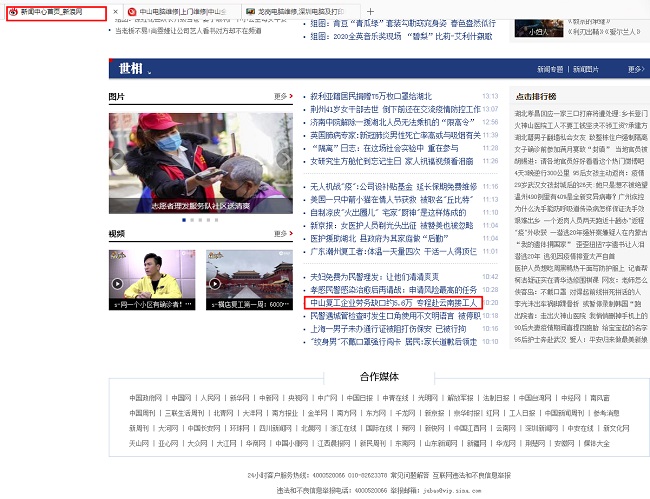Click the caption 志愿者理发服务队社区送清爽
The height and width of the screenshot is (499, 650).
coord(201,206)
